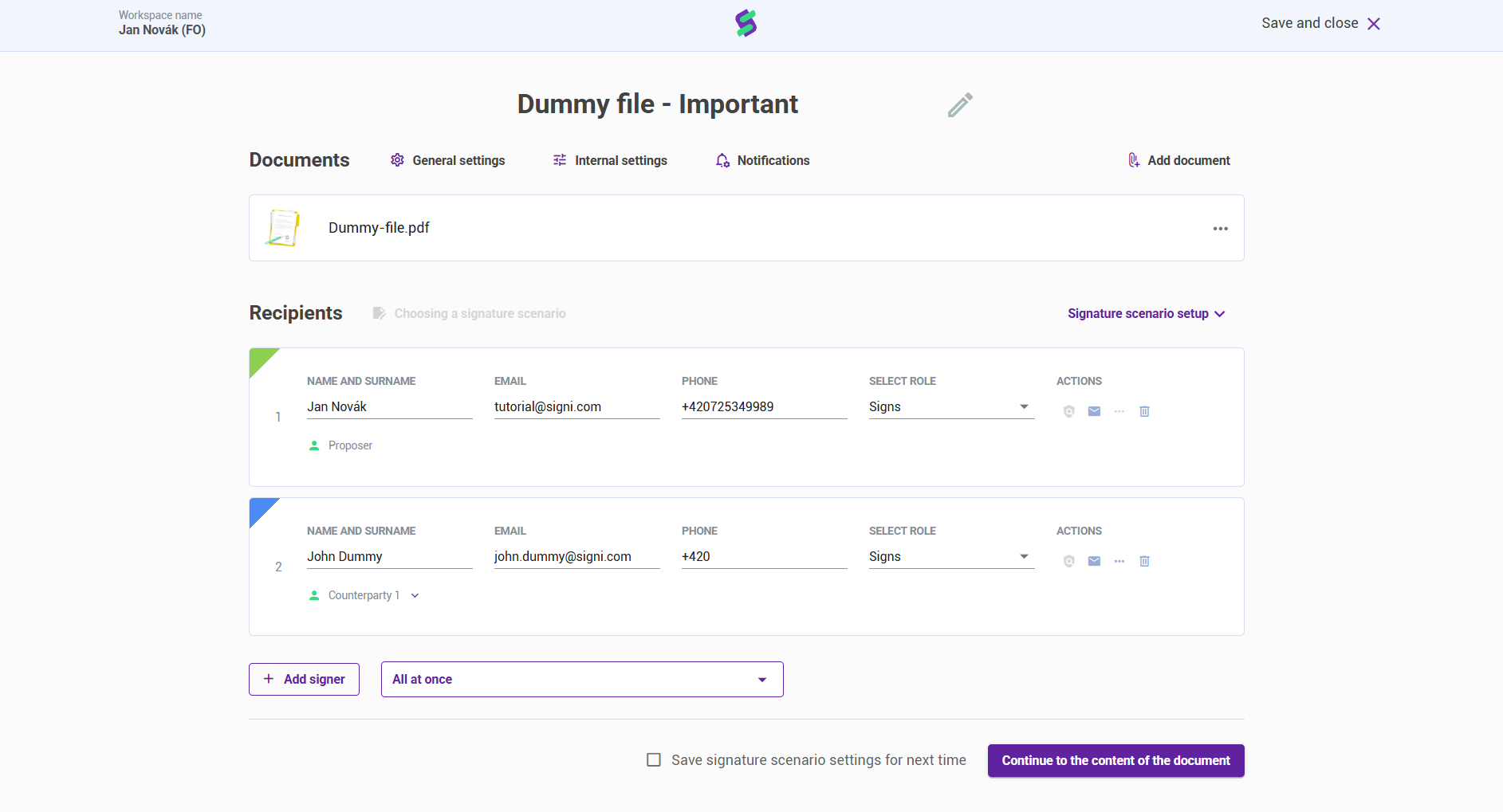Delete recipient Jan Novák with trash icon
The image size is (1503, 812).
1144,411
